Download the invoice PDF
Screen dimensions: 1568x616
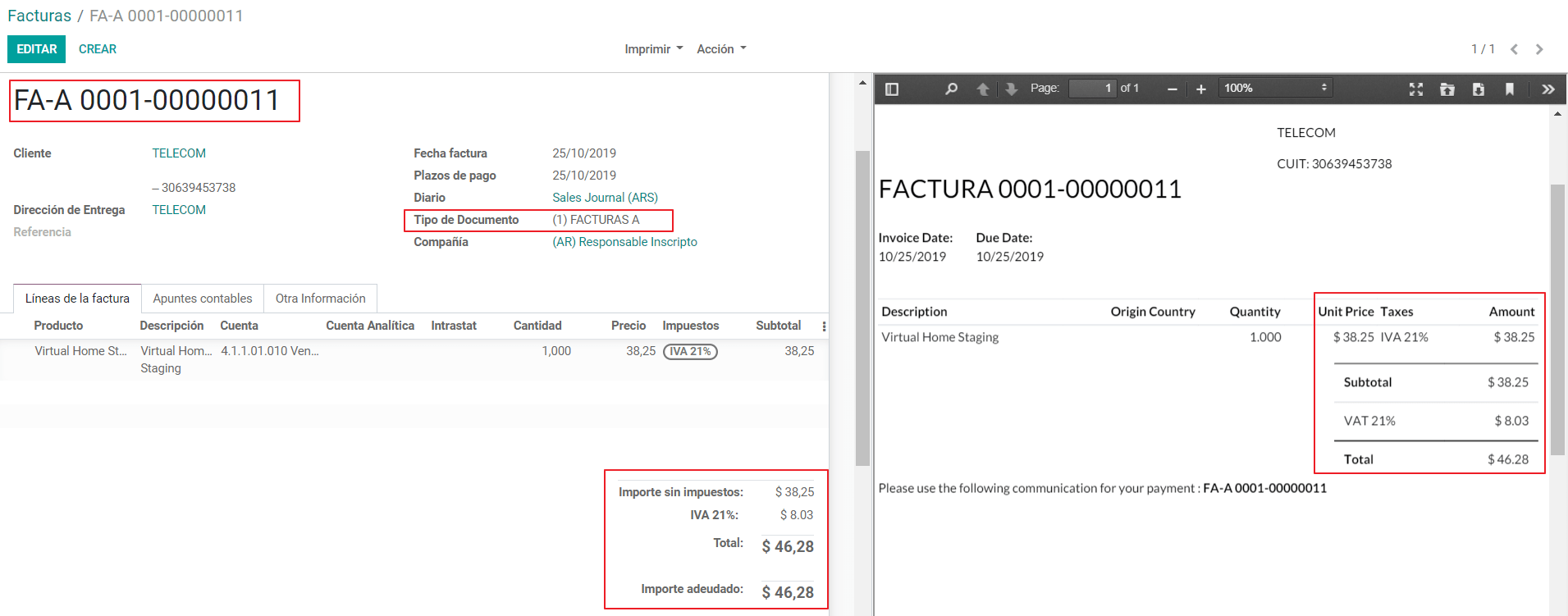(1478, 89)
